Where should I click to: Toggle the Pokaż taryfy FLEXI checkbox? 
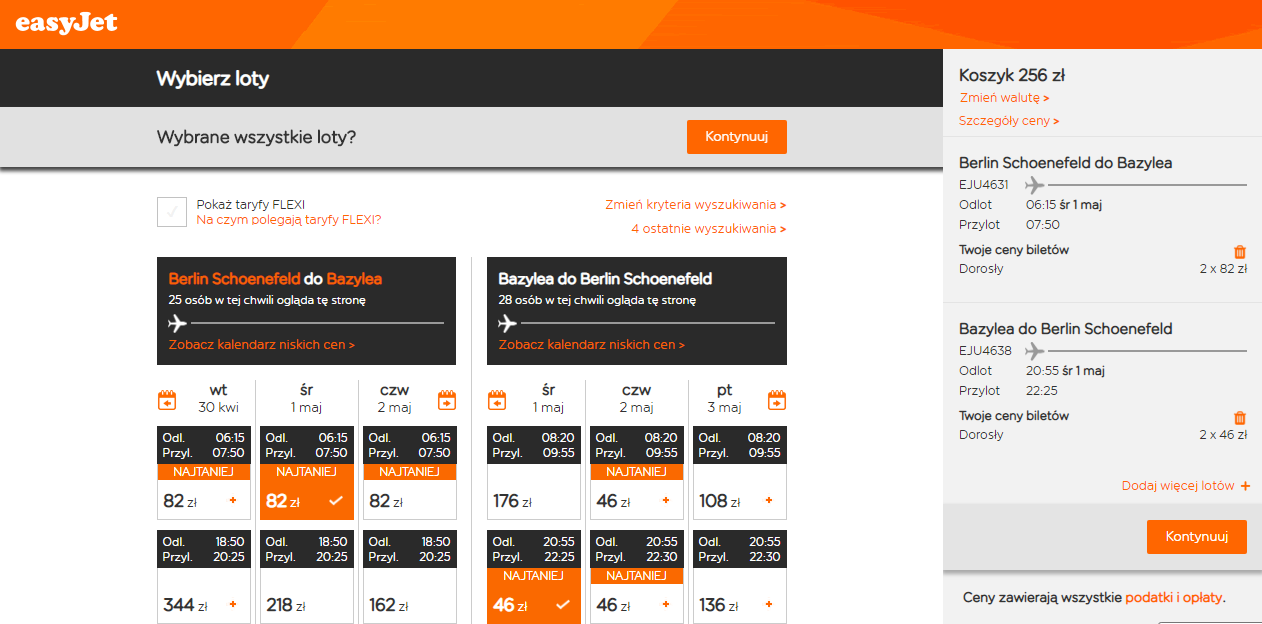tap(172, 212)
